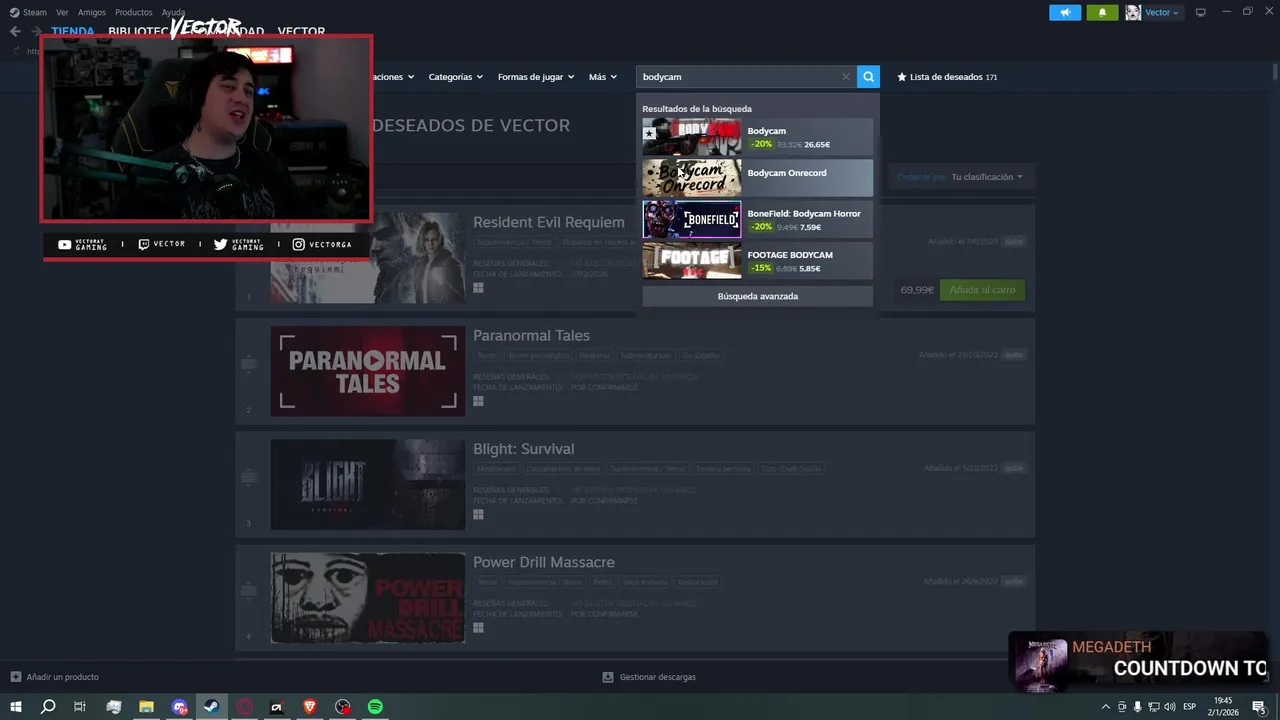The height and width of the screenshot is (720, 1280).
Task: Click the Lista de deseados star link
Action: (947, 77)
